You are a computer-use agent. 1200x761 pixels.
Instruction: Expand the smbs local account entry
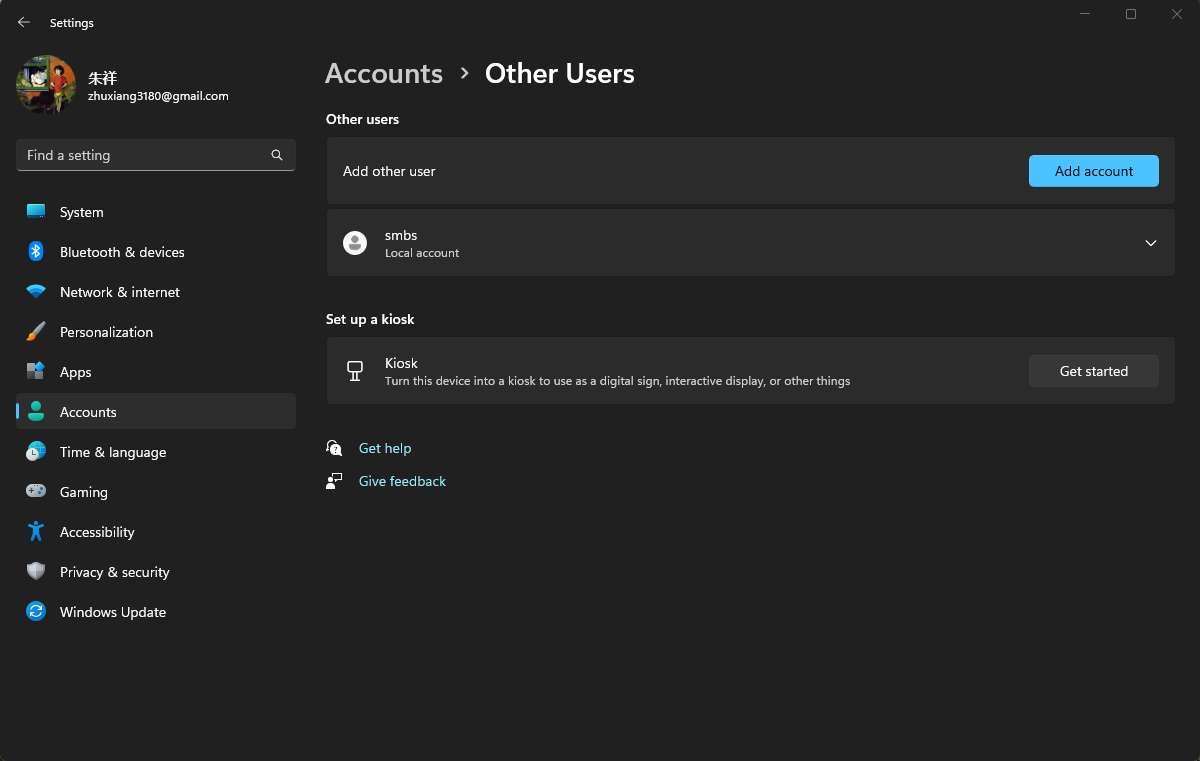click(1150, 243)
